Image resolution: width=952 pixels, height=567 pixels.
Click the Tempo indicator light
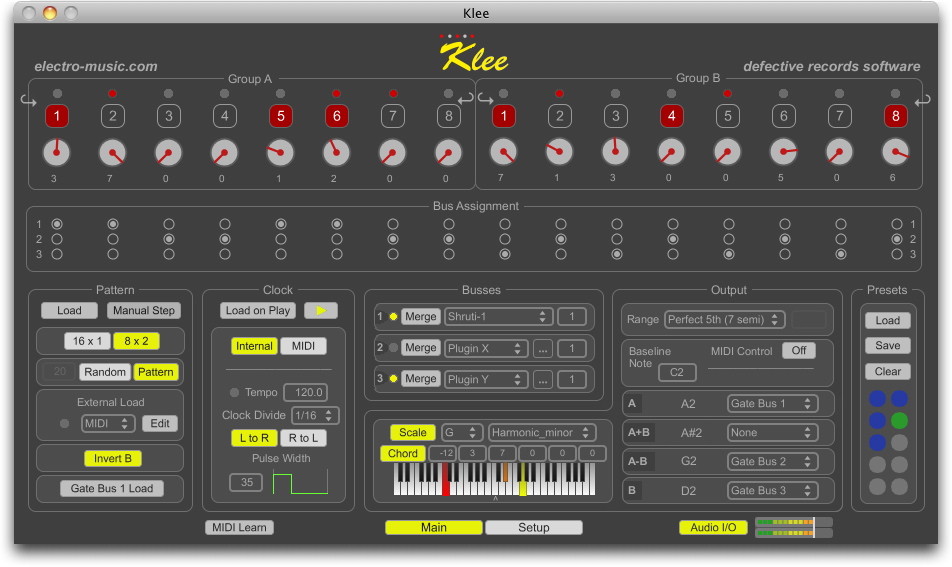pos(234,392)
